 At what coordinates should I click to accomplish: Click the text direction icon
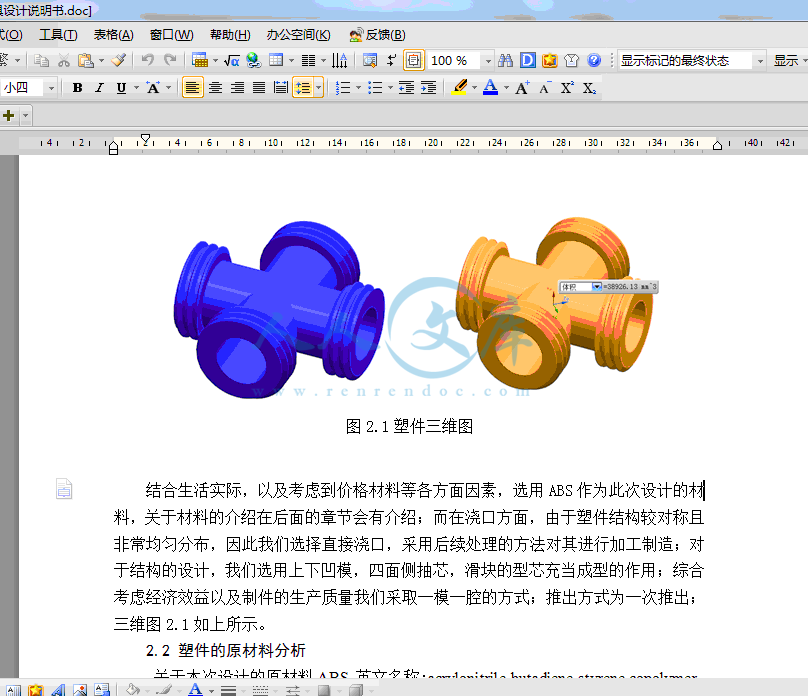coord(339,60)
